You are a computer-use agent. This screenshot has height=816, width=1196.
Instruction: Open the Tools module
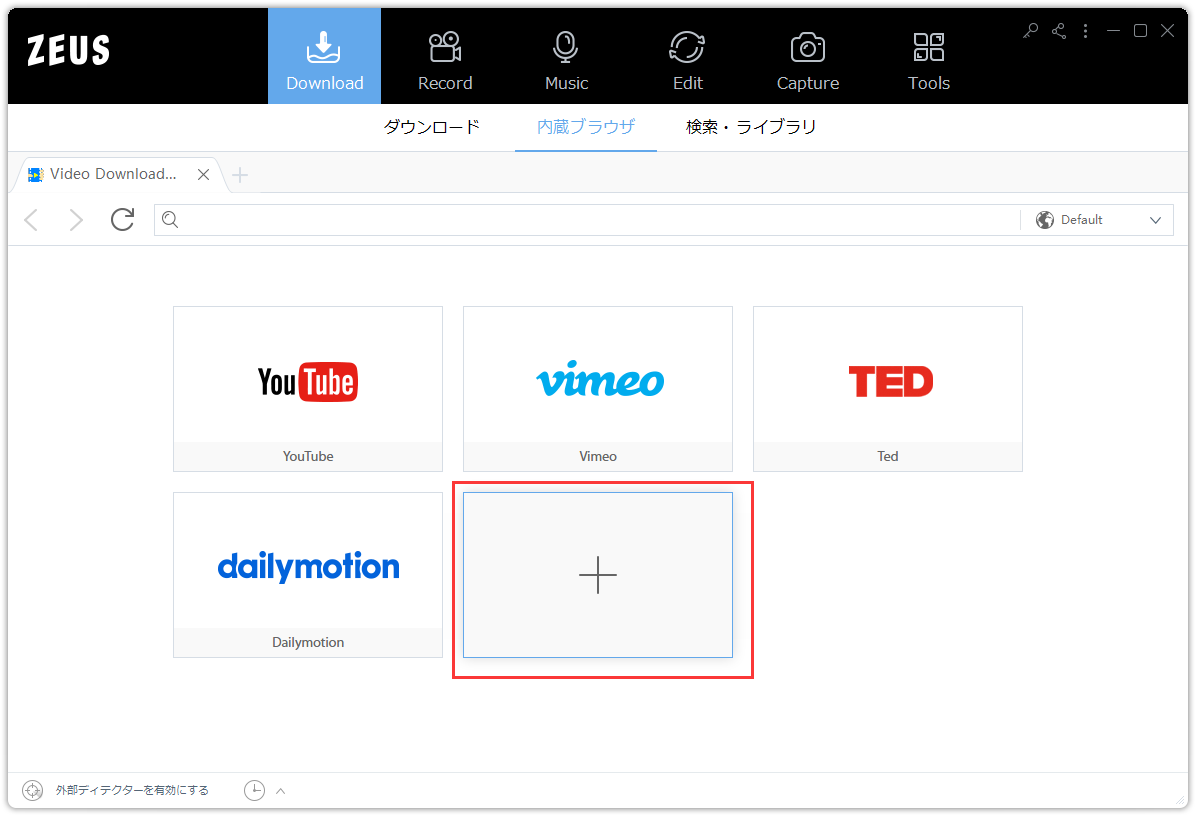[928, 57]
